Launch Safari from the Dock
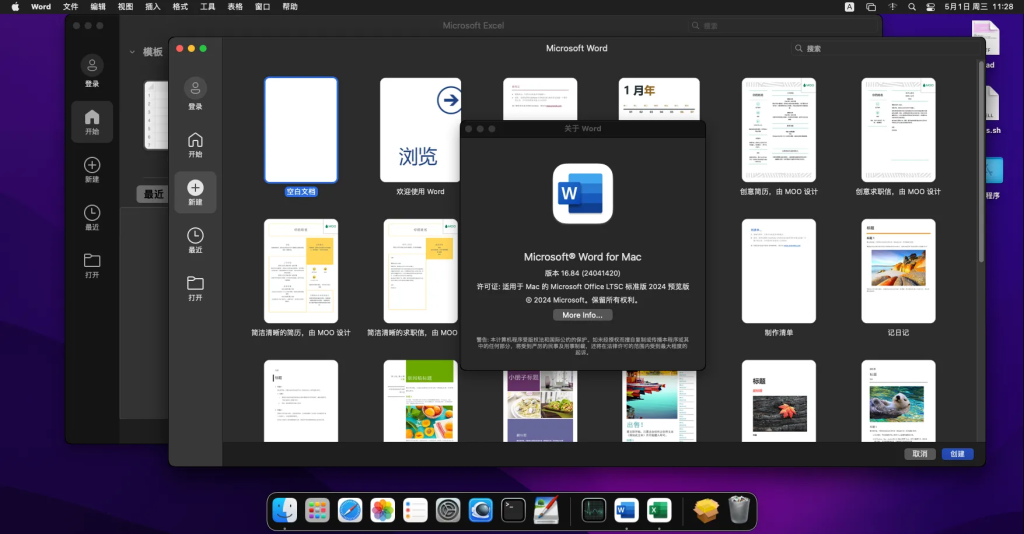 tap(350, 510)
